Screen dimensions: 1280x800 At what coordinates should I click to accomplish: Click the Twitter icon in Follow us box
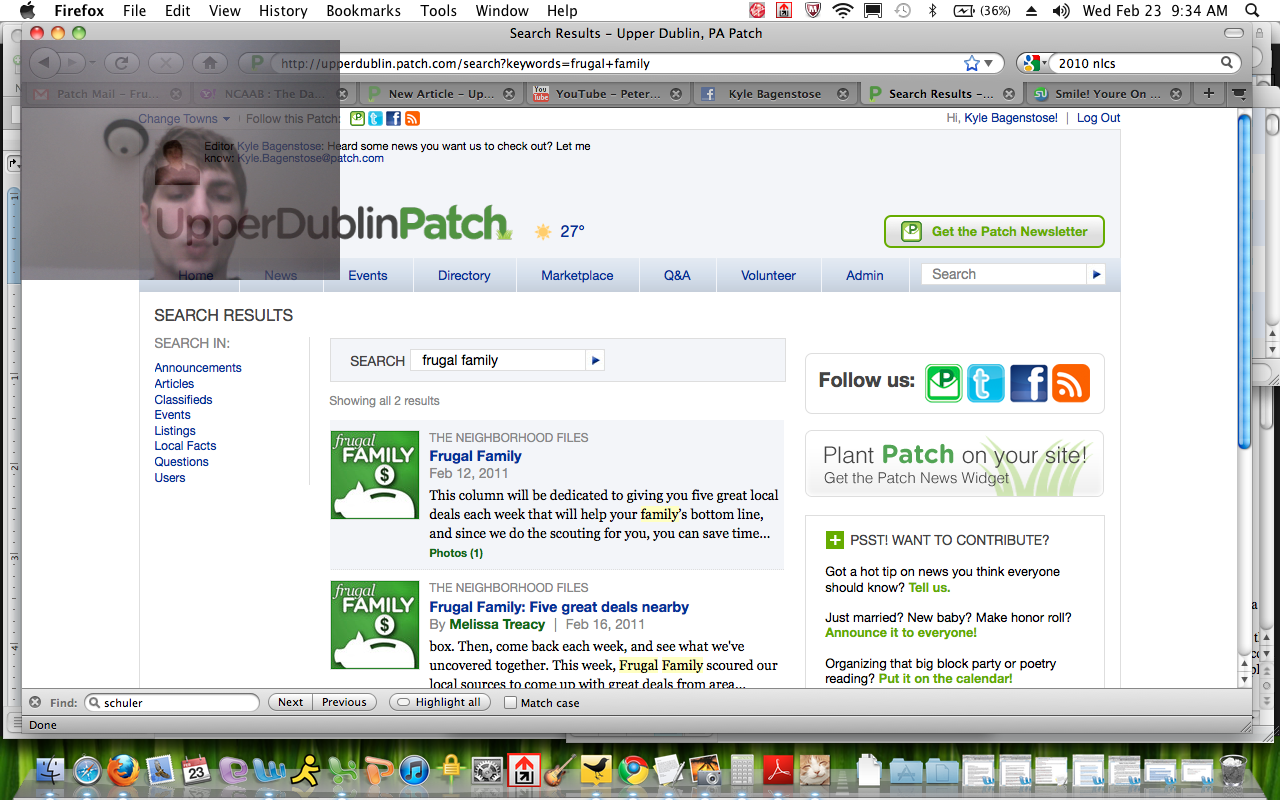985,383
